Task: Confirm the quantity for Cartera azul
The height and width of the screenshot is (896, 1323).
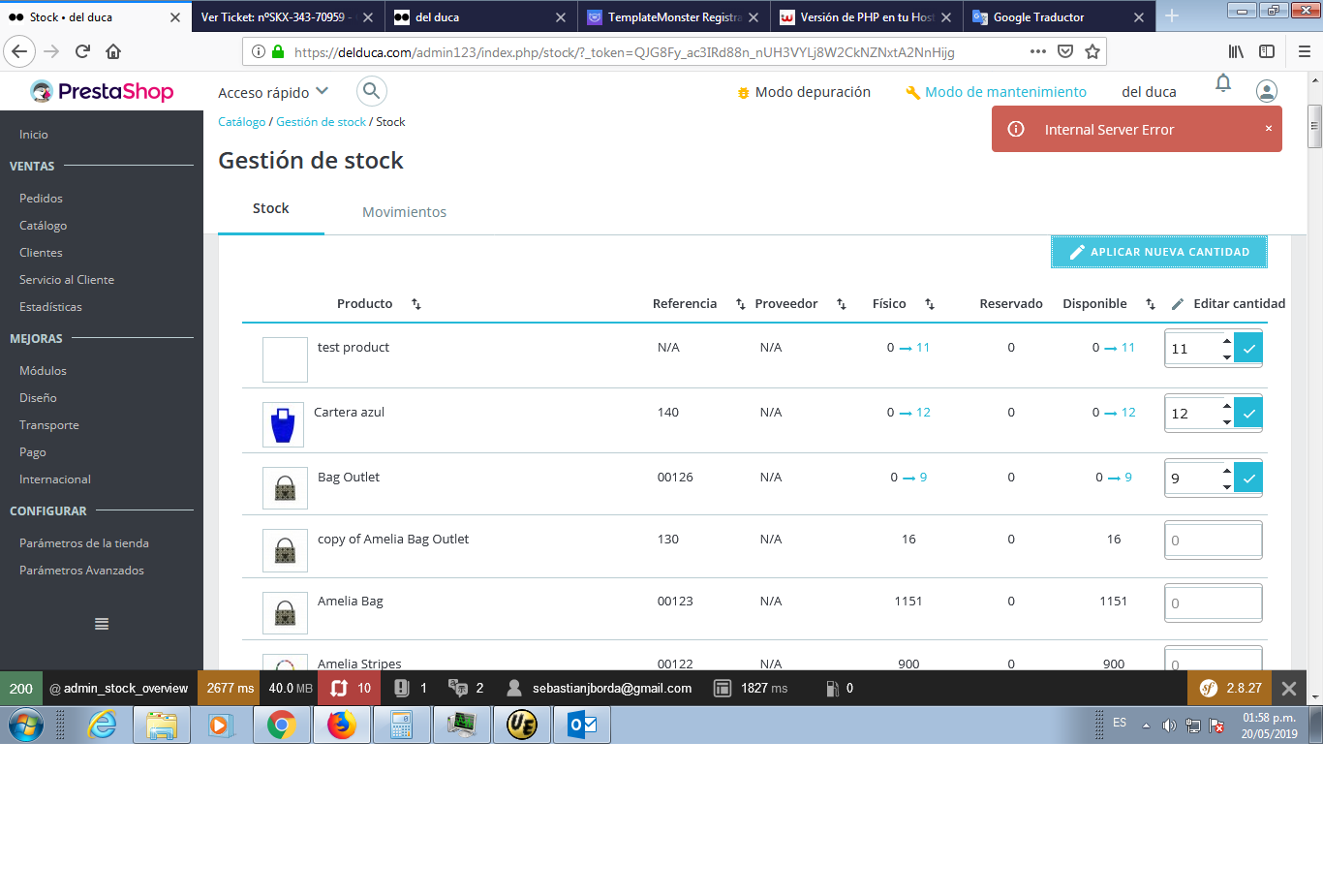Action: tap(1248, 414)
